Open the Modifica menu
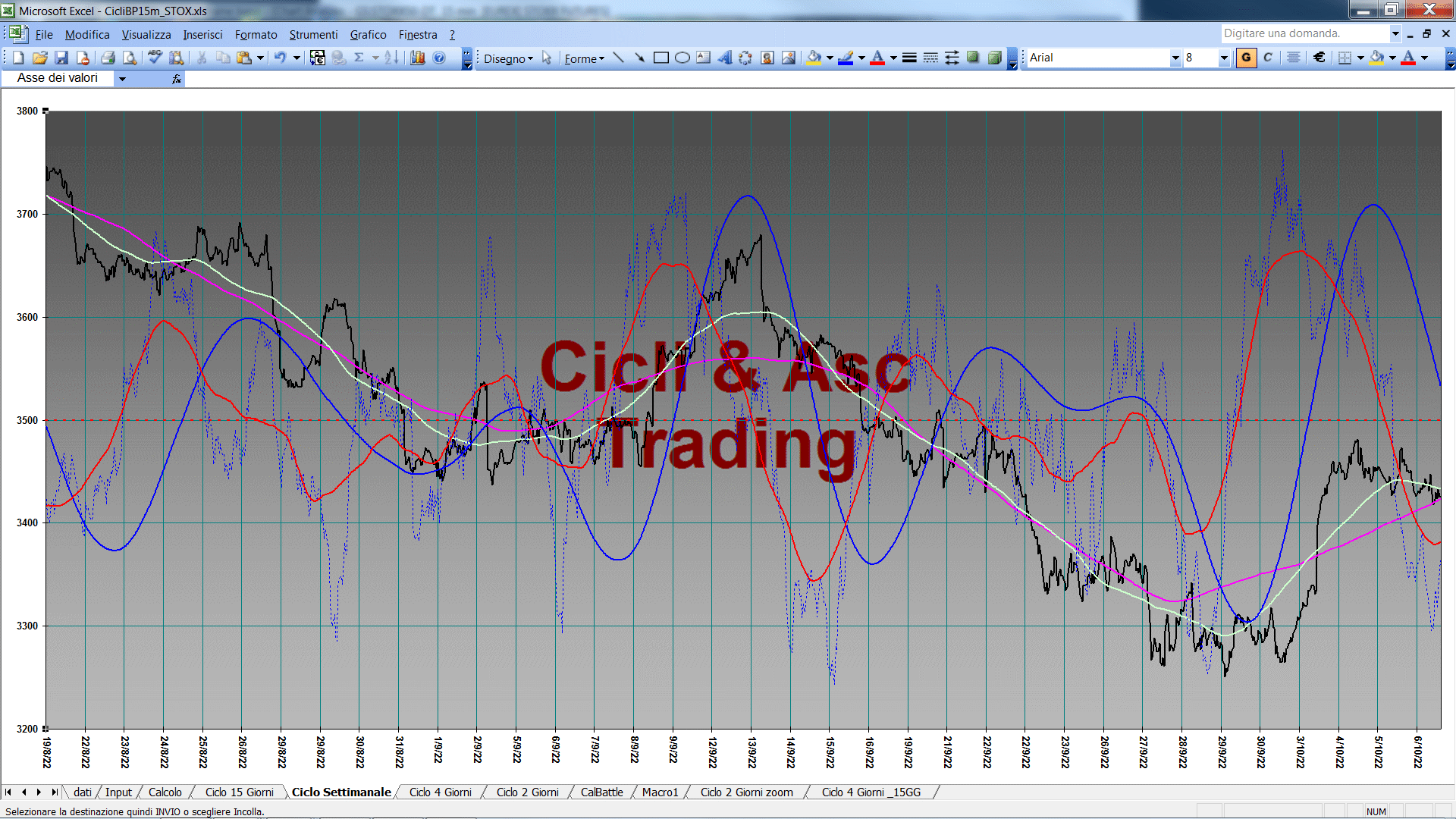The image size is (1456, 819). click(87, 35)
